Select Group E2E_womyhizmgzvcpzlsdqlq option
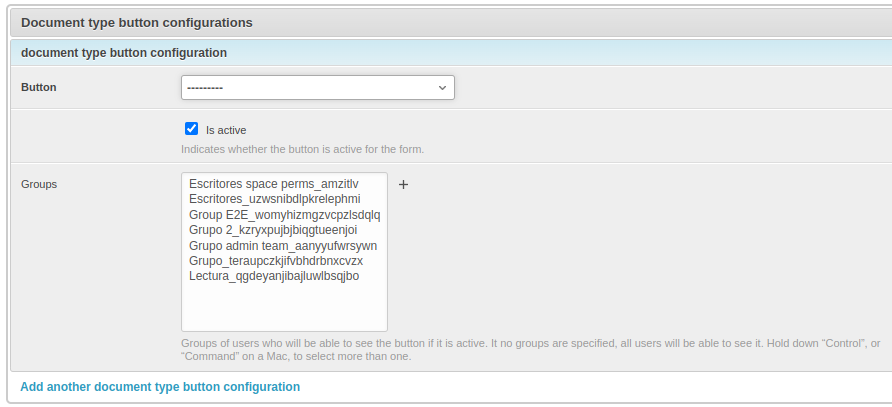 click(284, 215)
